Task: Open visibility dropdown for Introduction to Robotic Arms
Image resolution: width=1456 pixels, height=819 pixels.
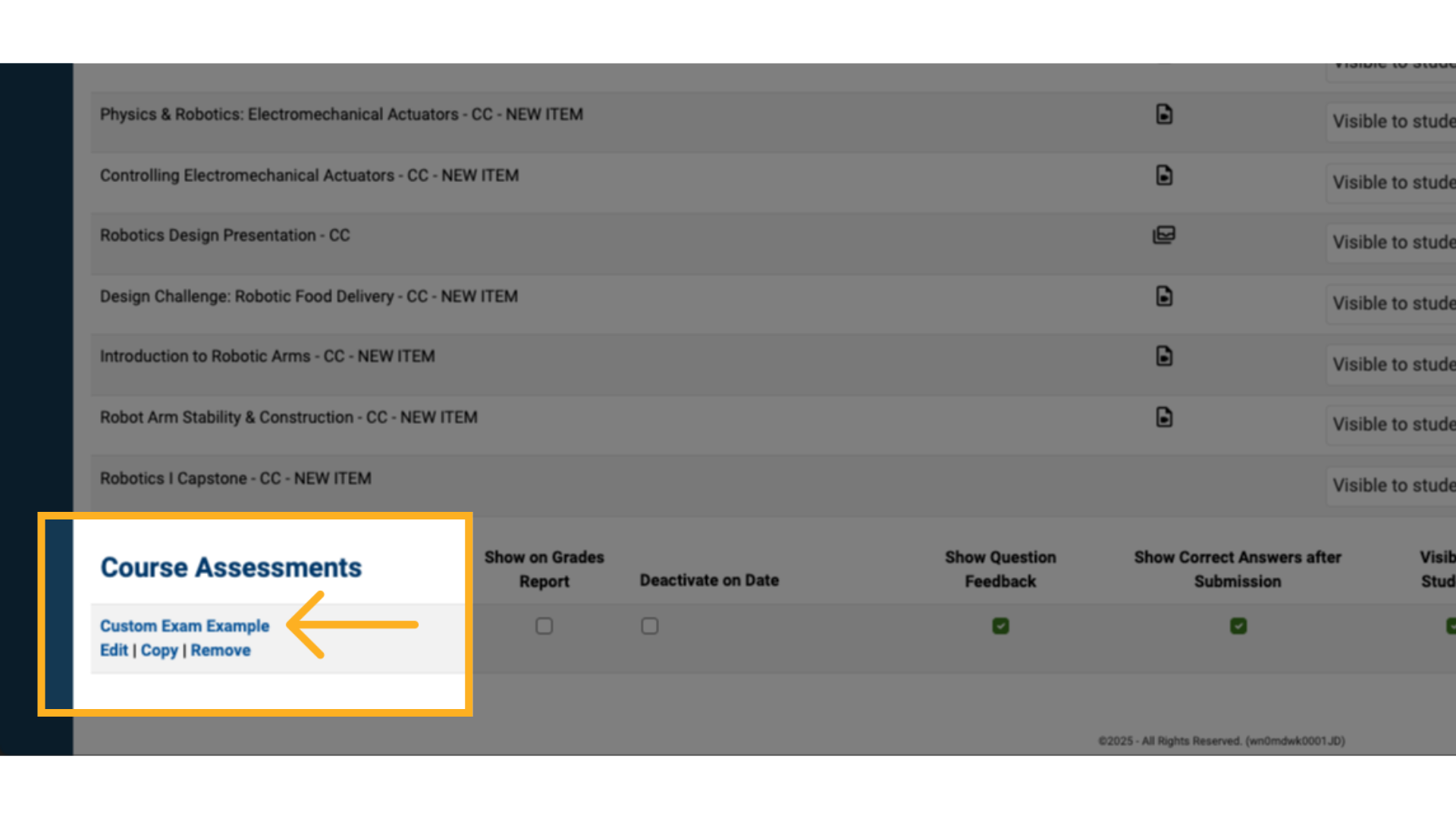Action: point(1391,365)
